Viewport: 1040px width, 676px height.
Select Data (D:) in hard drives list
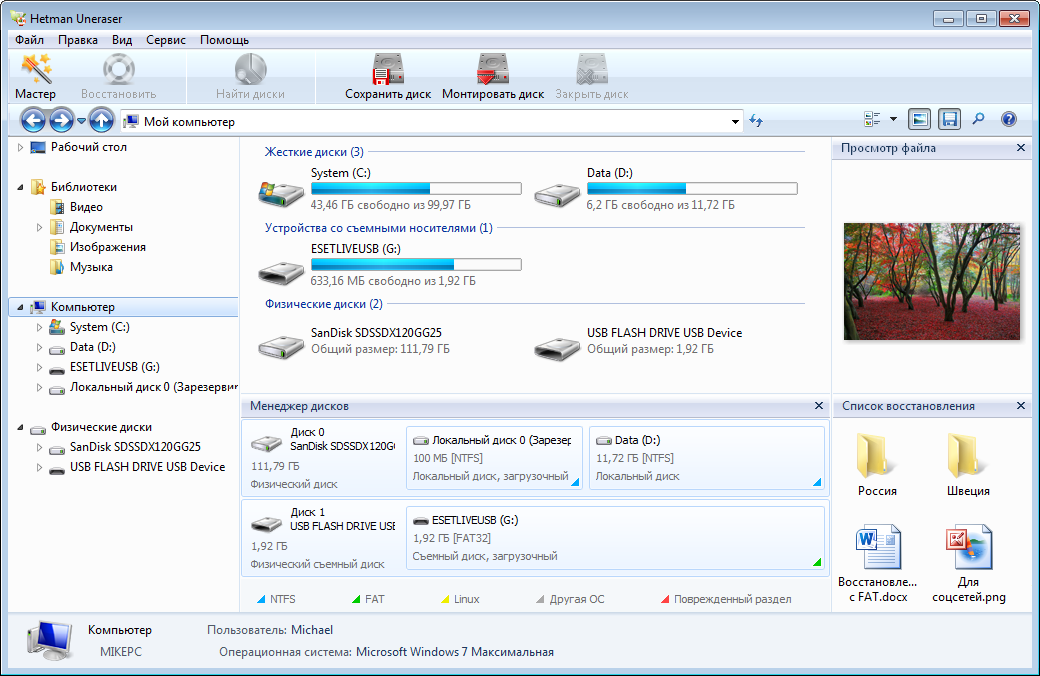[610, 173]
